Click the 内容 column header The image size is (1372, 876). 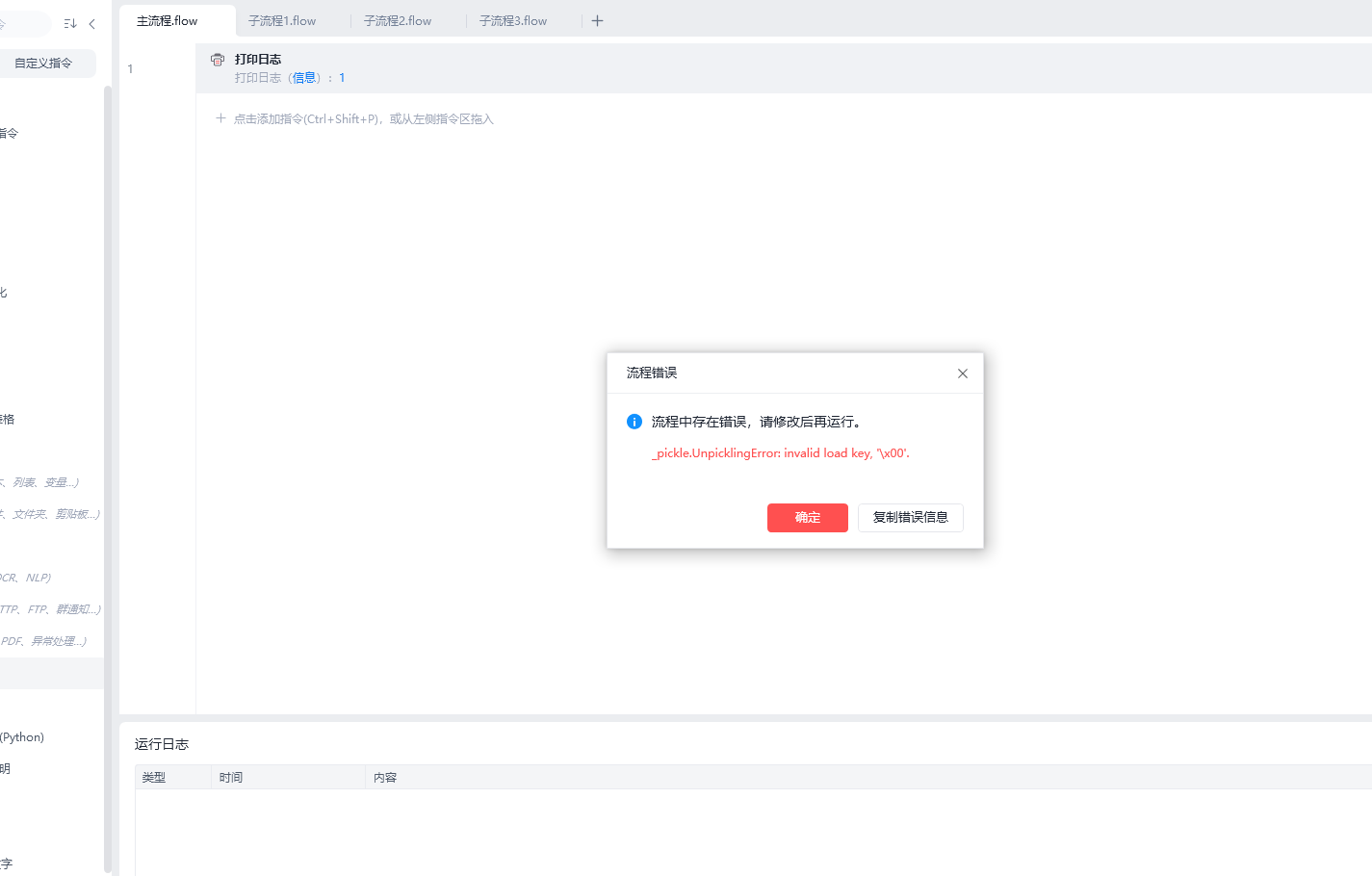click(385, 777)
